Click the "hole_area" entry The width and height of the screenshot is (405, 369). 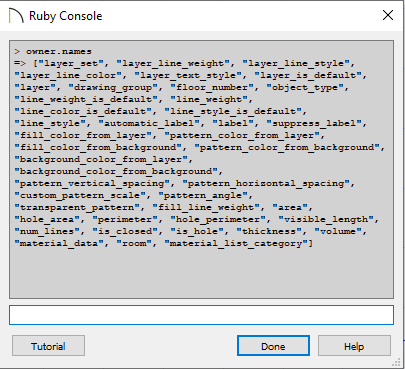[47, 220]
